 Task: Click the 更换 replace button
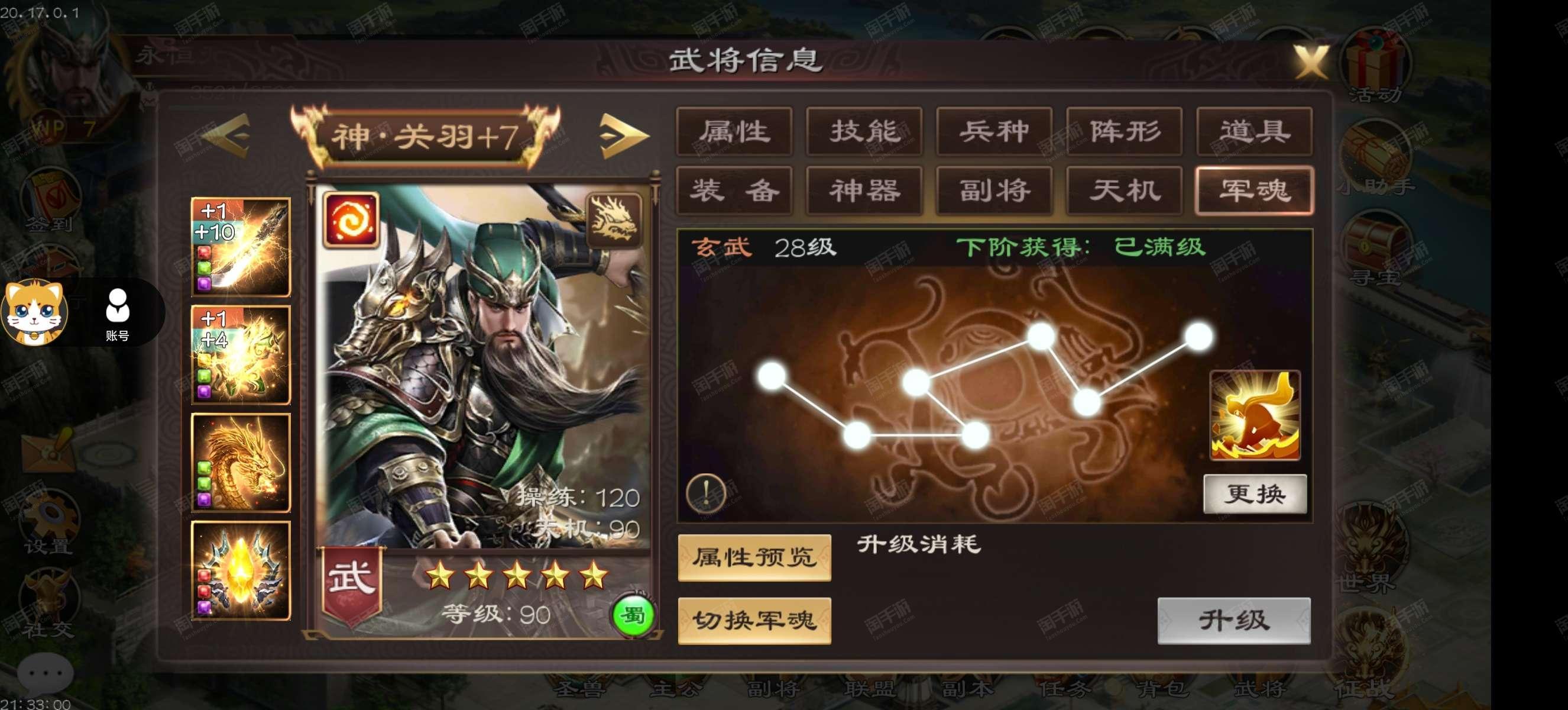(1255, 494)
